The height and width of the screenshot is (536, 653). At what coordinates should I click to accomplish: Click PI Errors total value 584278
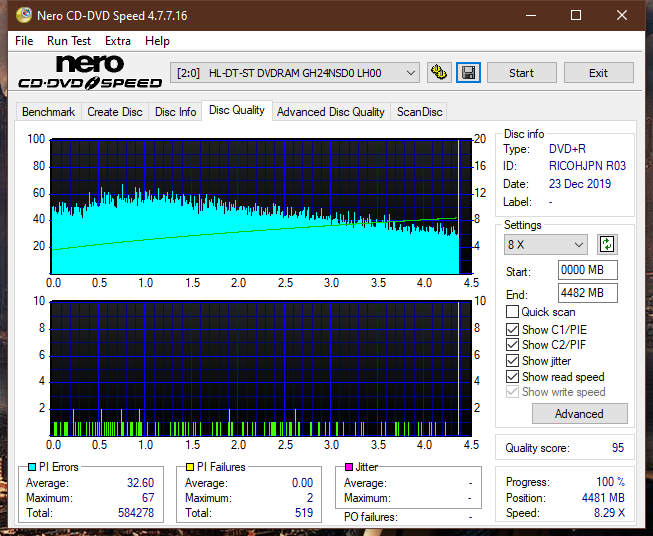click(x=136, y=513)
